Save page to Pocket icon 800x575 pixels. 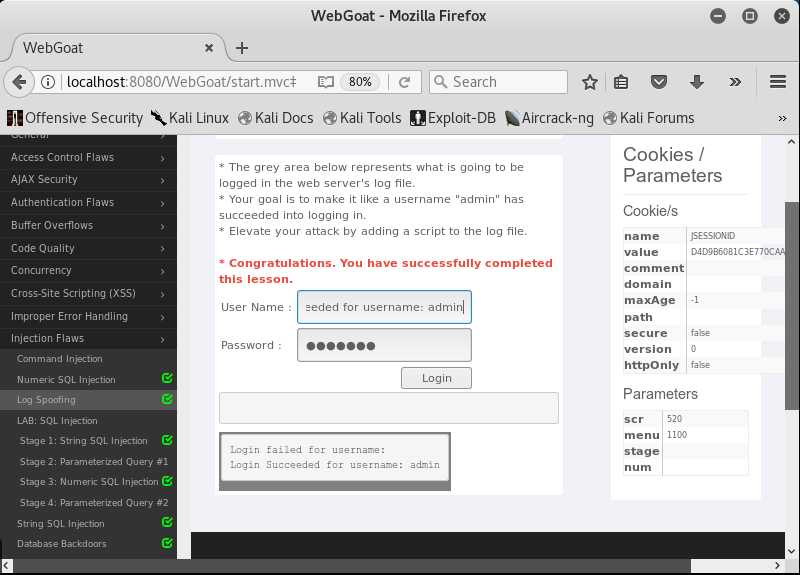click(x=659, y=82)
